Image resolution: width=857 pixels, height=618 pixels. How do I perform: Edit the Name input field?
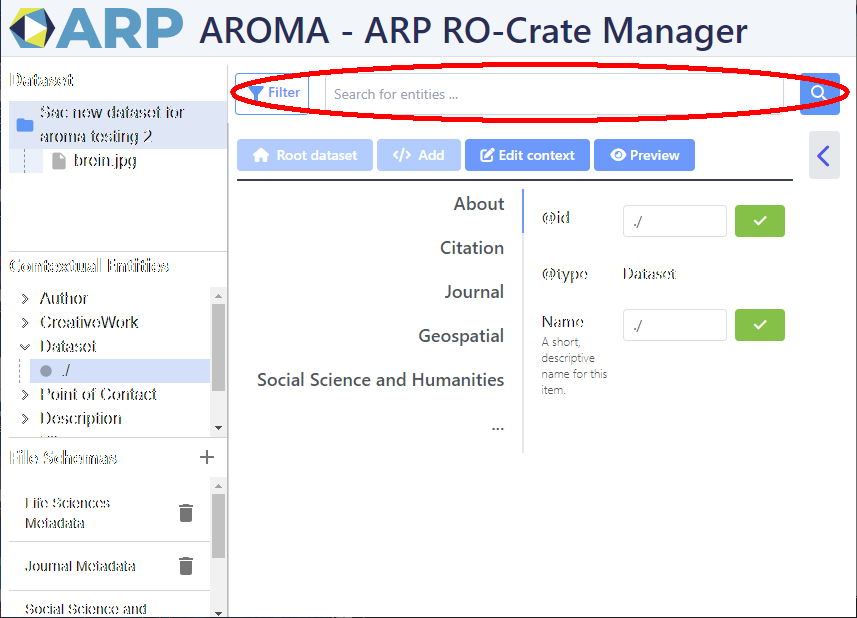coord(674,325)
